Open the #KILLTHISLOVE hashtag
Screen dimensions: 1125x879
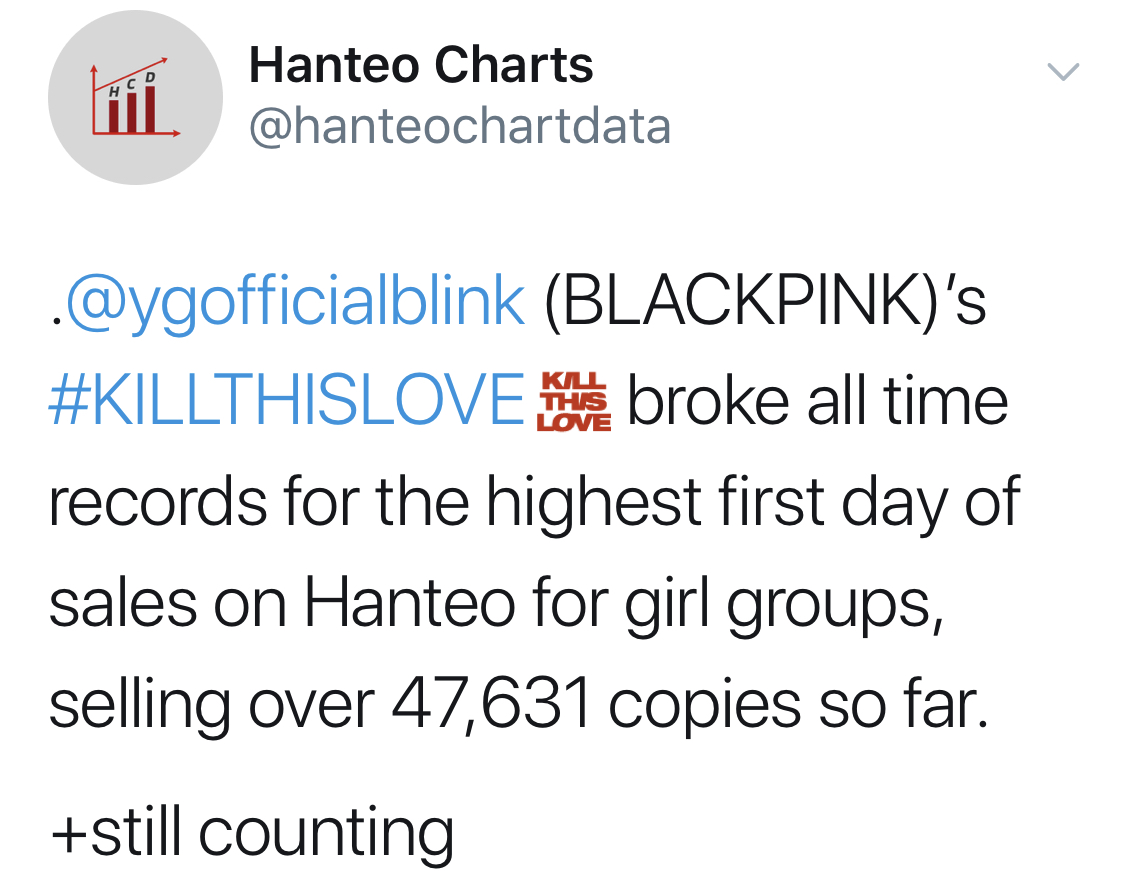pos(286,400)
